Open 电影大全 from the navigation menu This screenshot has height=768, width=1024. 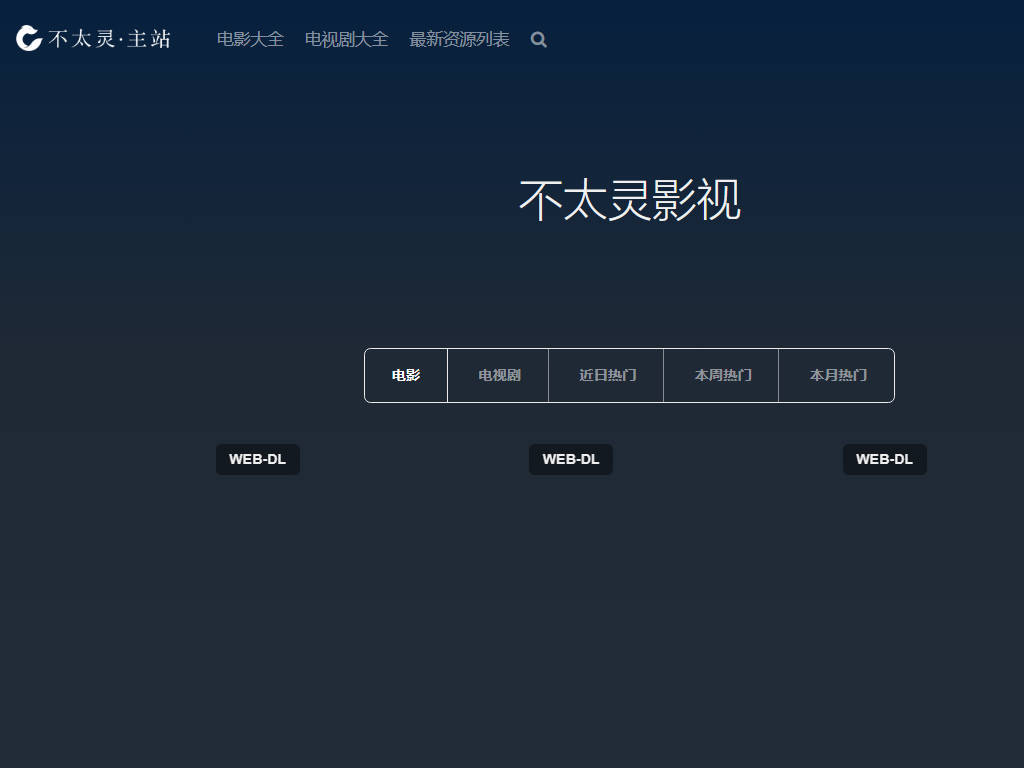(249, 40)
